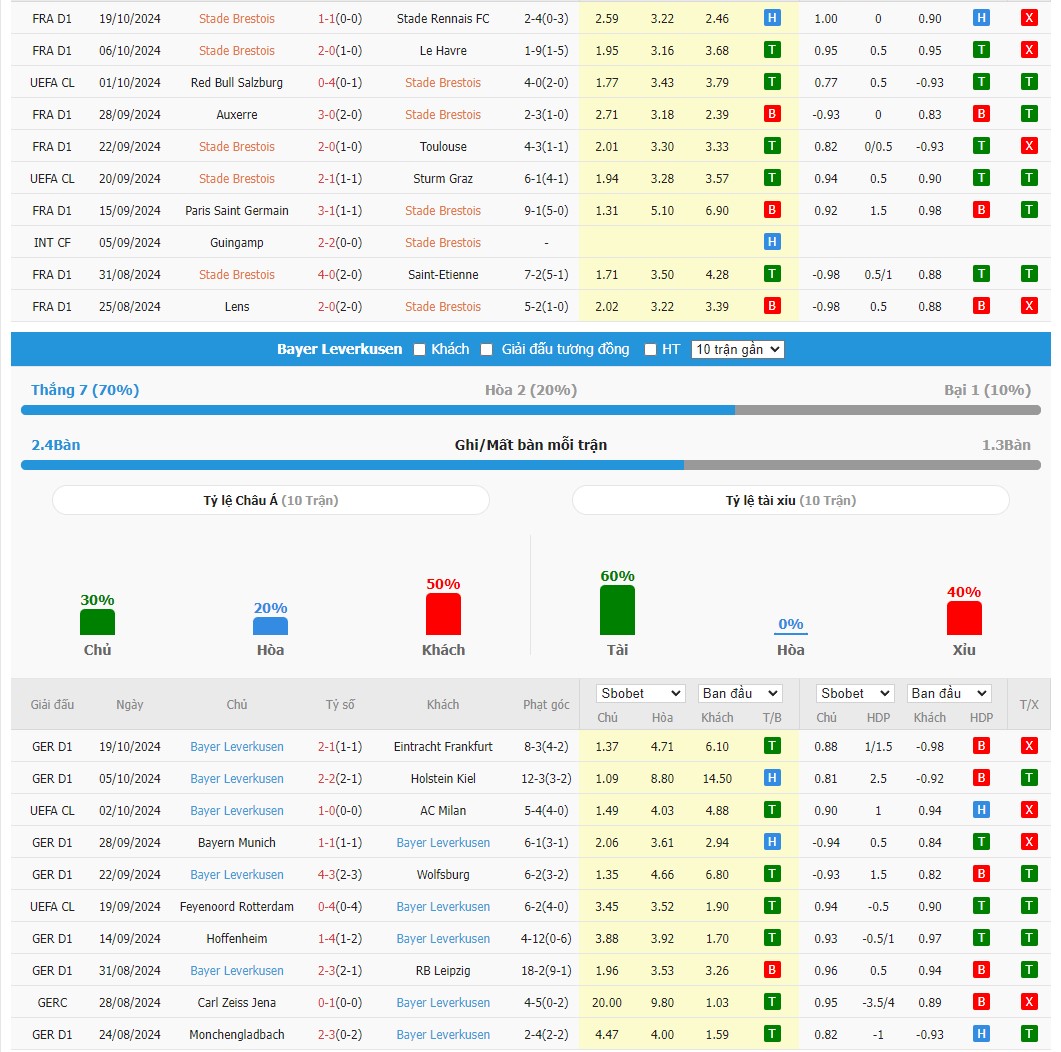This screenshot has width=1061, height=1052.
Task: Click the '14.50' odds value
Action: pos(717,779)
